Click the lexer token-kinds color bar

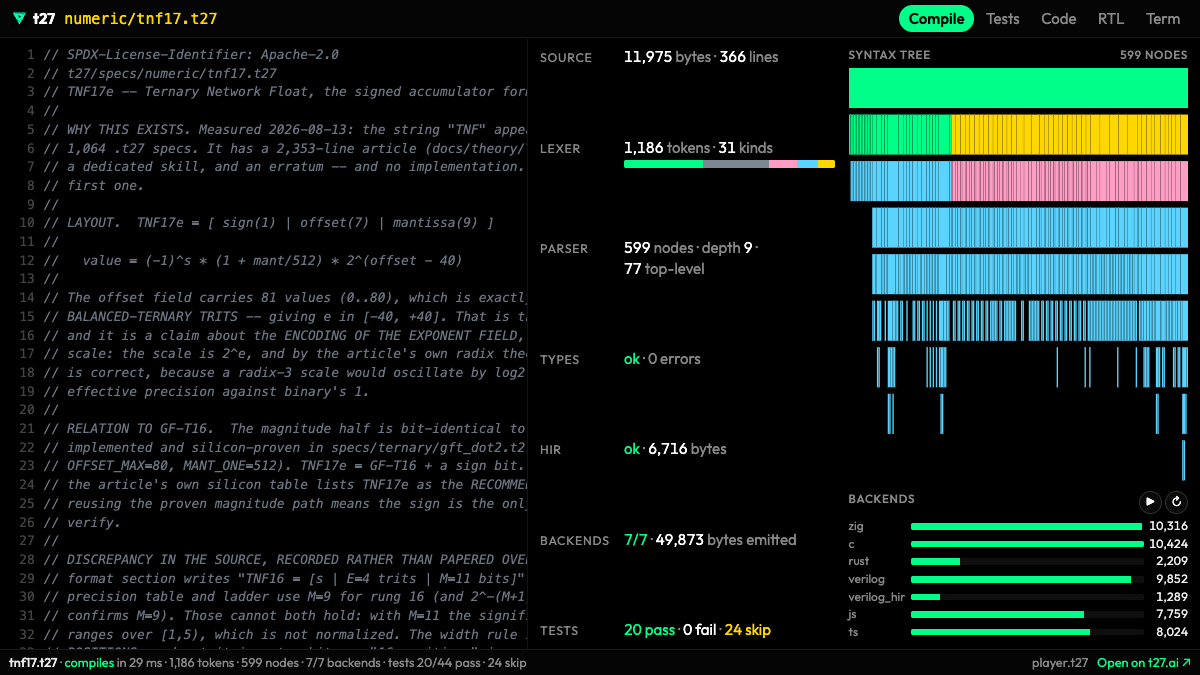(x=729, y=164)
